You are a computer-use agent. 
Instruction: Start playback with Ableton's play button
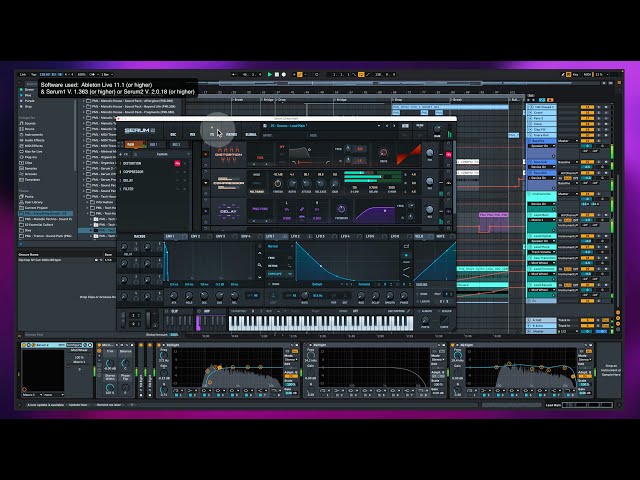269,75
